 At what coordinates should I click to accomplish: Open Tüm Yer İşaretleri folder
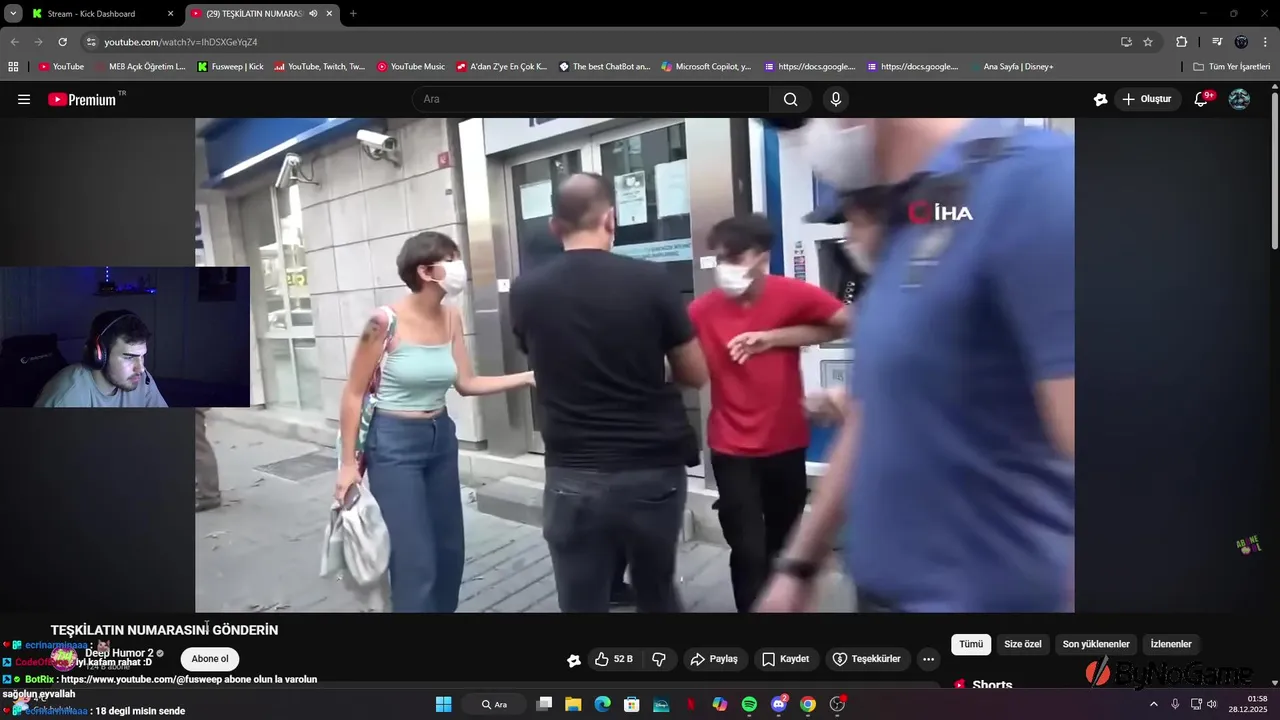pyautogui.click(x=1231, y=66)
